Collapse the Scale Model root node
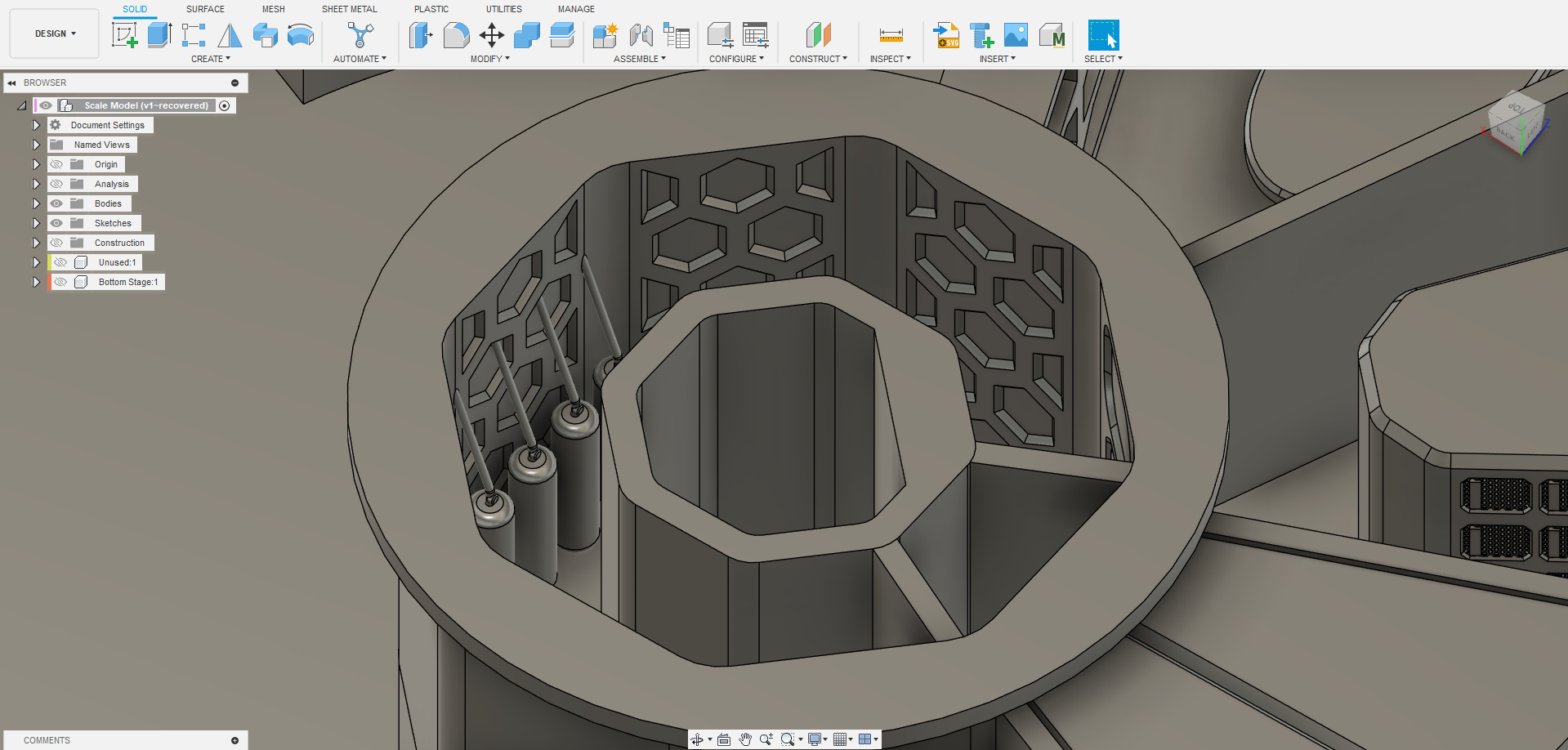 point(22,105)
